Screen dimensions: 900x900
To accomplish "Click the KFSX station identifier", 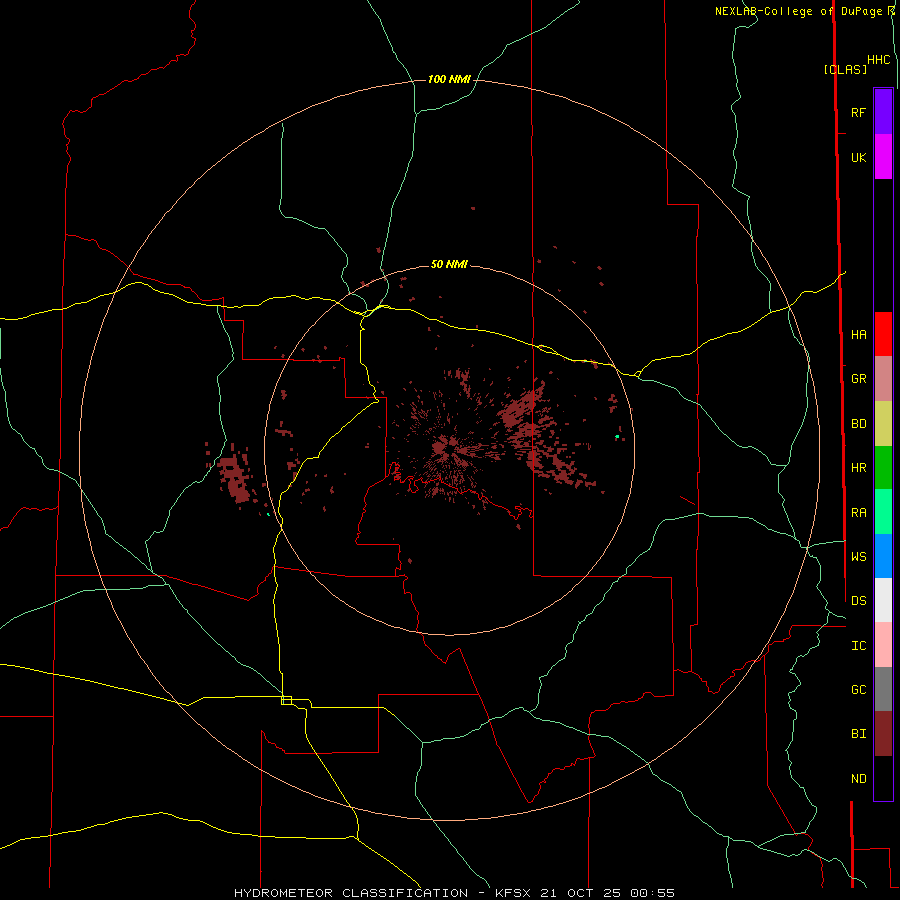I will [514, 893].
